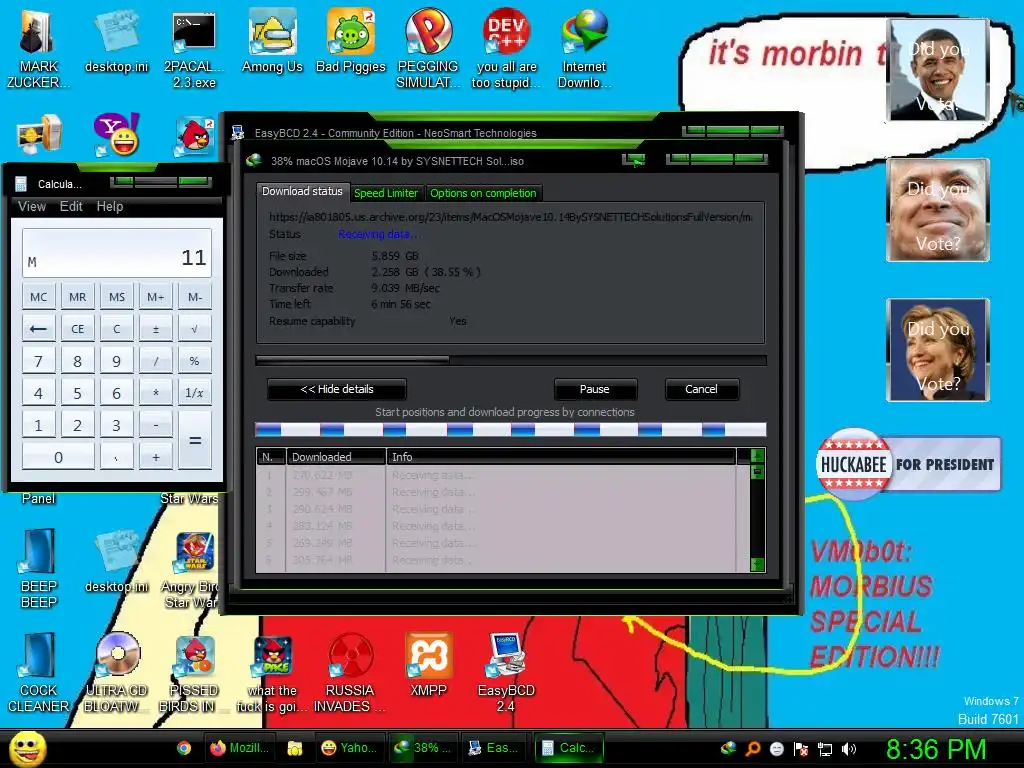1024x768 pixels.
Task: Click the Hide details button
Action: (x=337, y=389)
